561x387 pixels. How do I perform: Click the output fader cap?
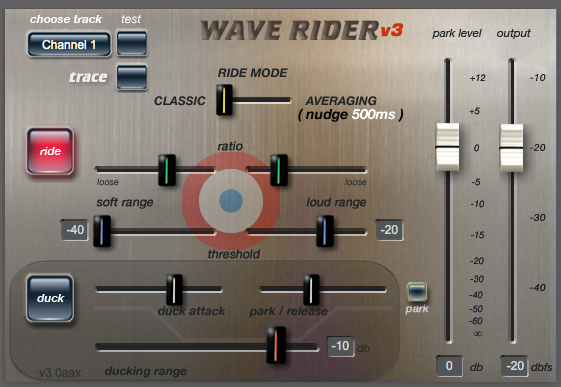coord(511,148)
